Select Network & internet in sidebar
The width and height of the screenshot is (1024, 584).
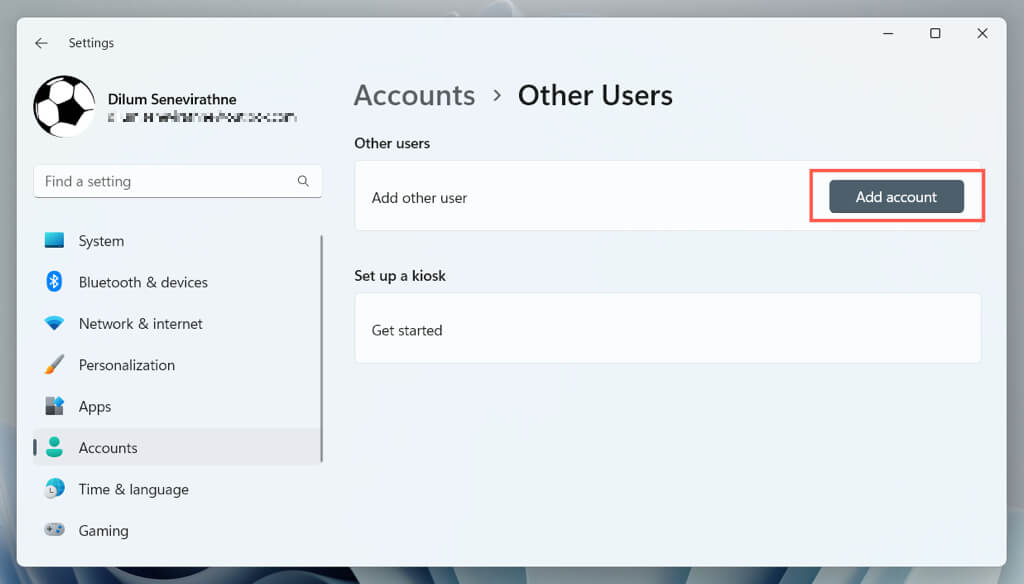(140, 324)
